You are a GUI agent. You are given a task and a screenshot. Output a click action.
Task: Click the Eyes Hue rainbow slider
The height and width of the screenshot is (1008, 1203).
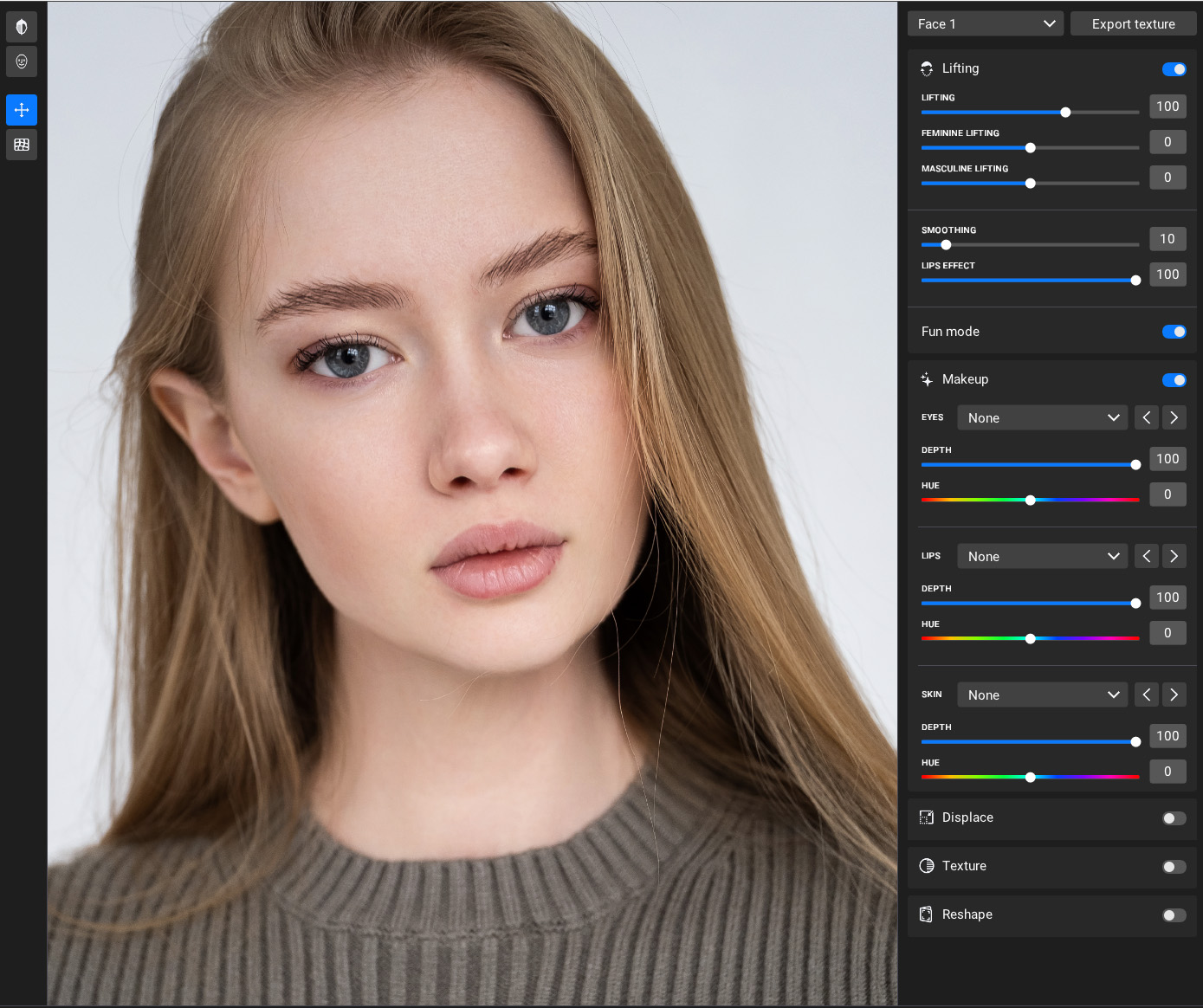point(1031,501)
